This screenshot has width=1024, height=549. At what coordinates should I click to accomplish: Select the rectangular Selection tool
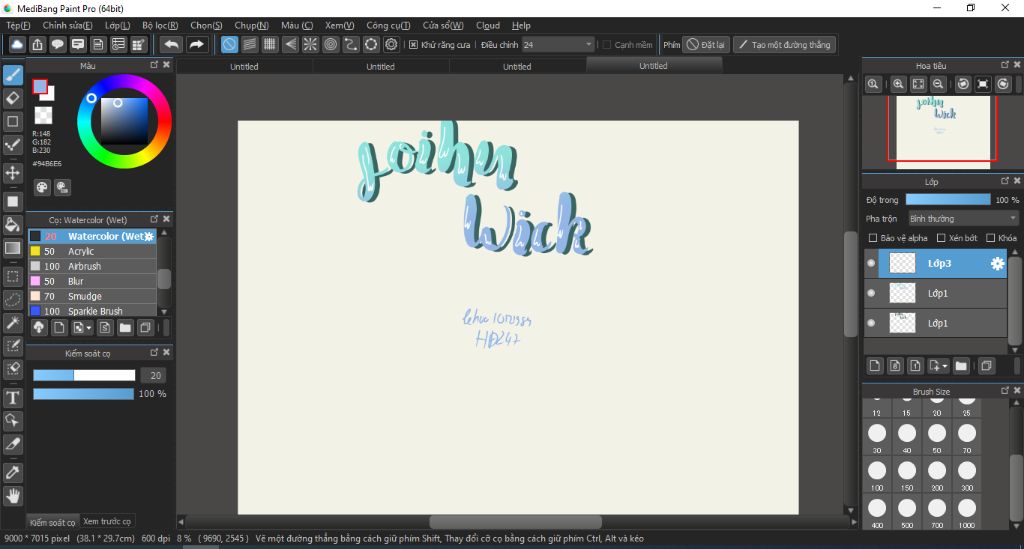pyautogui.click(x=12, y=276)
